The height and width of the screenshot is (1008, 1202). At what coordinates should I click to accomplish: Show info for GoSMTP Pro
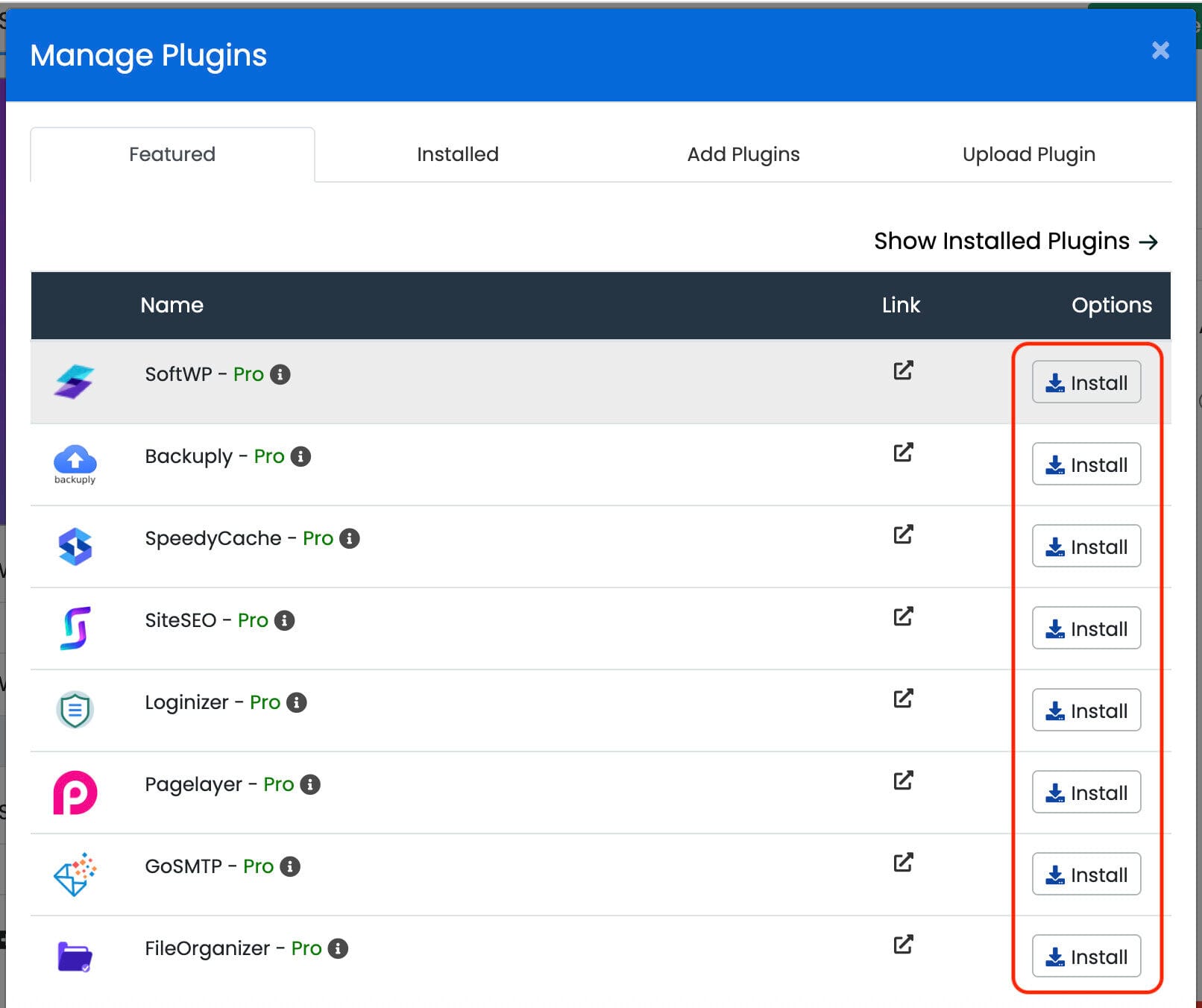(290, 866)
